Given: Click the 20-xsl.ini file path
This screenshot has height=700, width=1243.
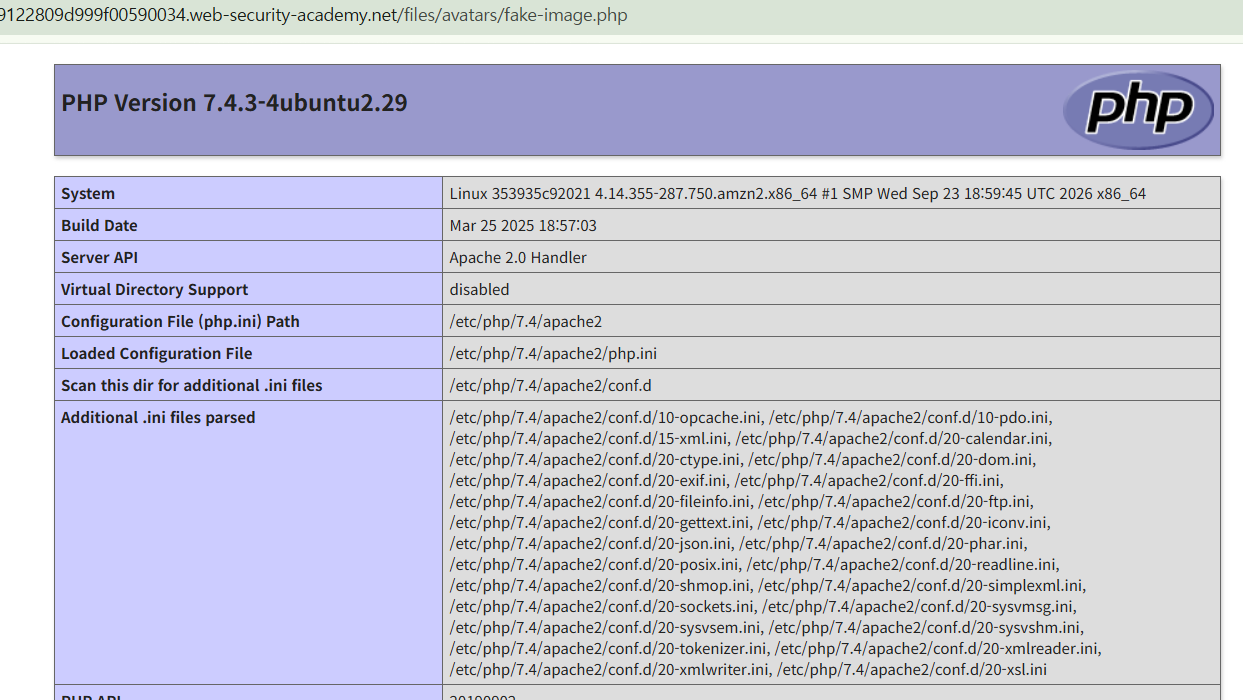Looking at the screenshot, I should (x=912, y=669).
